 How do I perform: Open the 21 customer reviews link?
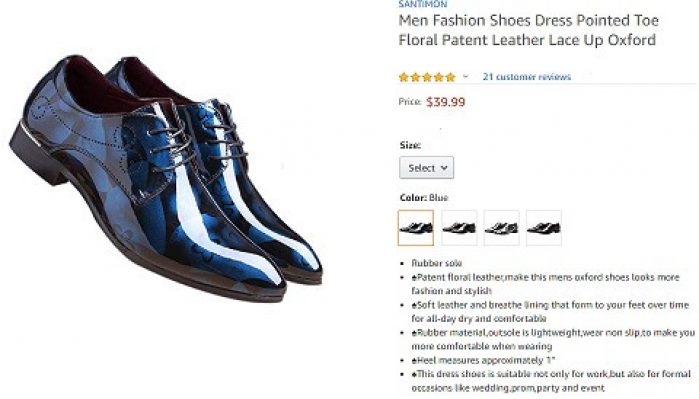pyautogui.click(x=526, y=77)
